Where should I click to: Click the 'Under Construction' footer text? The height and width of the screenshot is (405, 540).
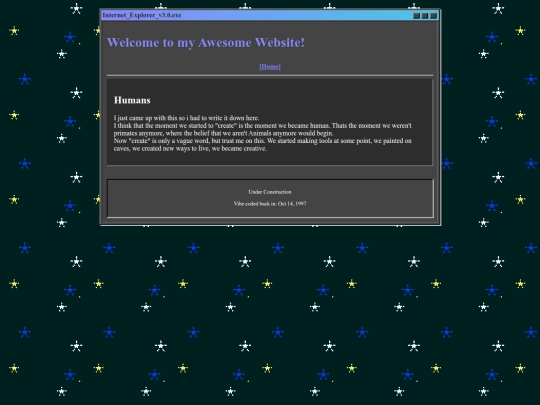[270, 192]
